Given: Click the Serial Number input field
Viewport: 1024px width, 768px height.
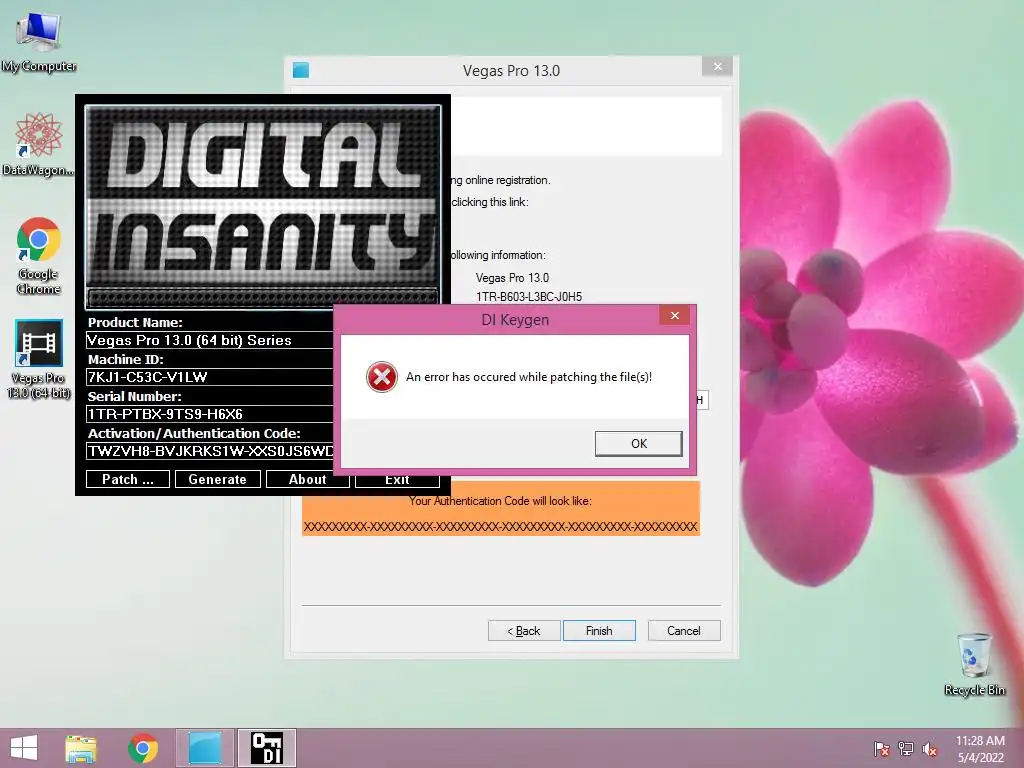Looking at the screenshot, I should click(x=210, y=414).
